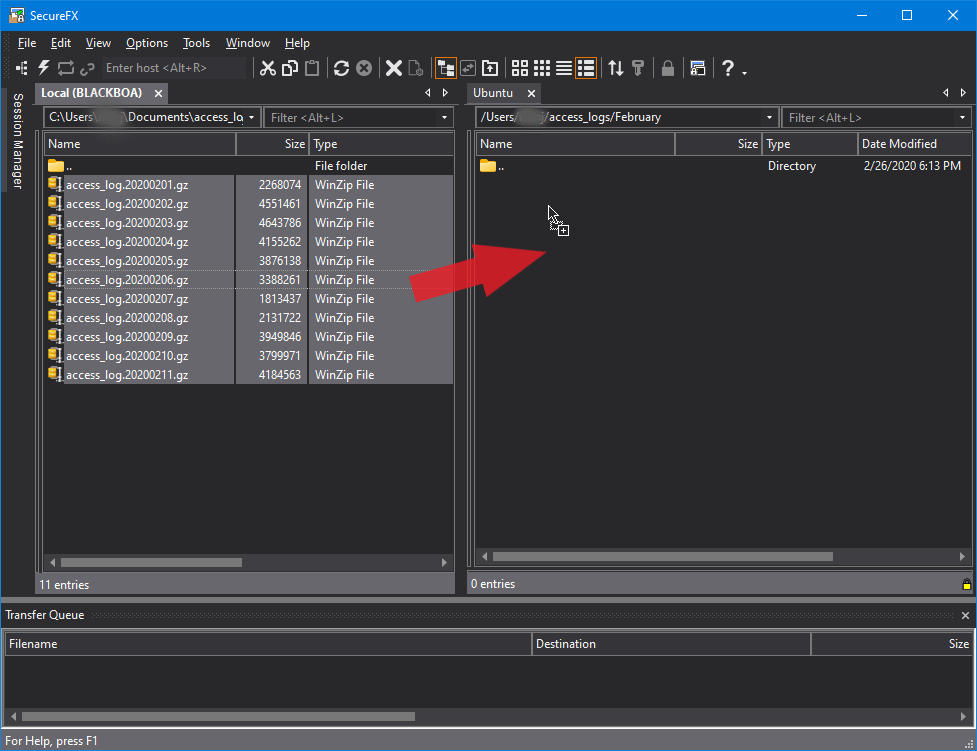
Task: Sort local files by Size column
Action: [272, 144]
